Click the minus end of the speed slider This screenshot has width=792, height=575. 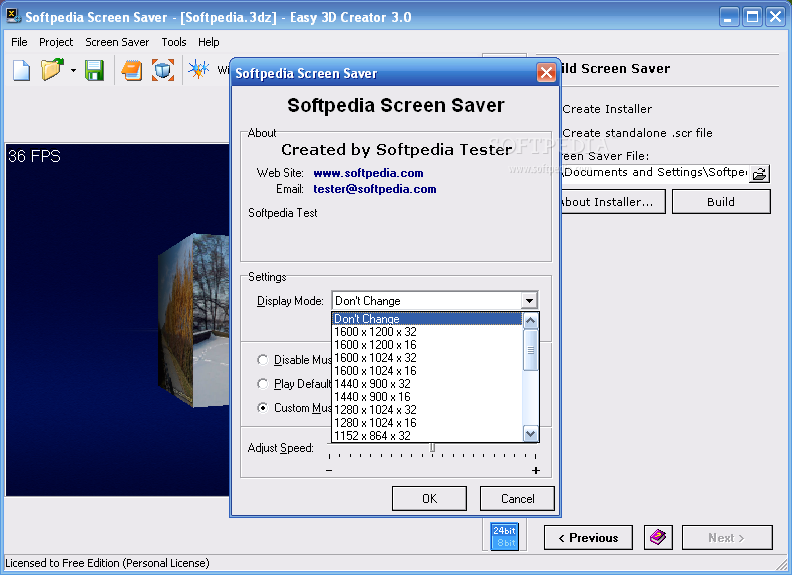(x=329, y=471)
